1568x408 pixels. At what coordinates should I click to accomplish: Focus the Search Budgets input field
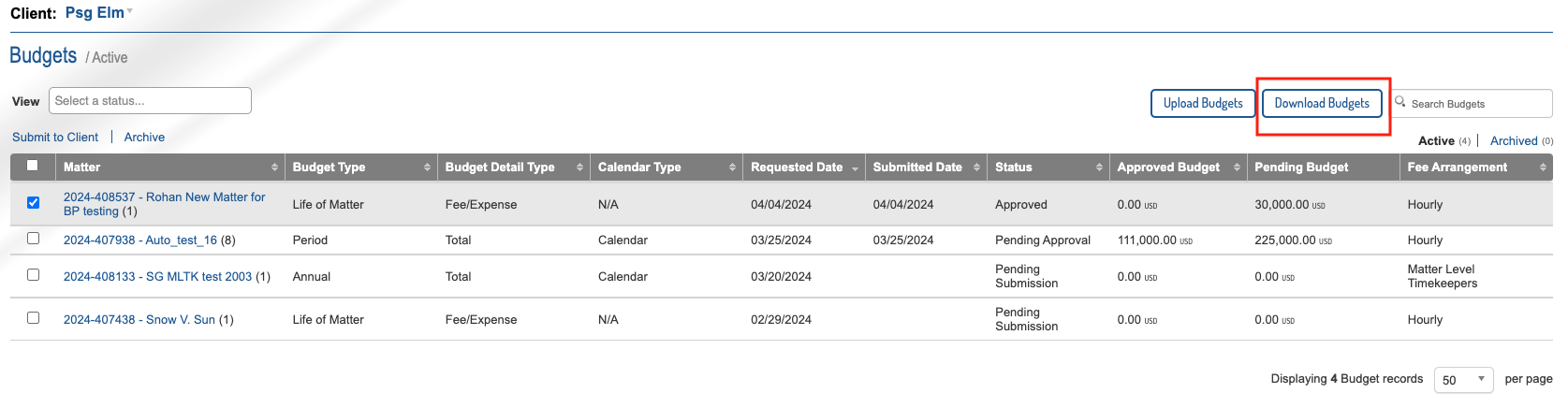click(x=1473, y=104)
